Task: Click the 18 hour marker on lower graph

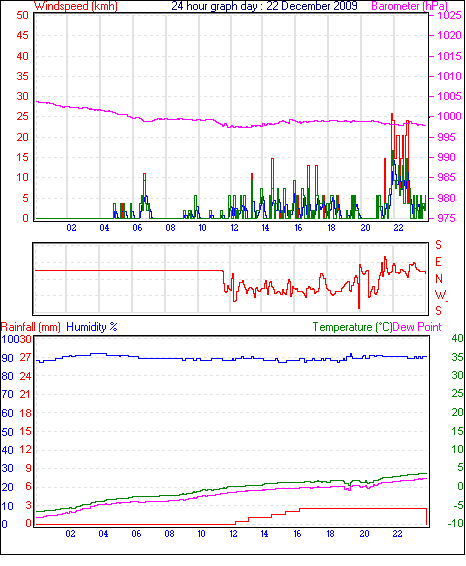Action: click(330, 534)
